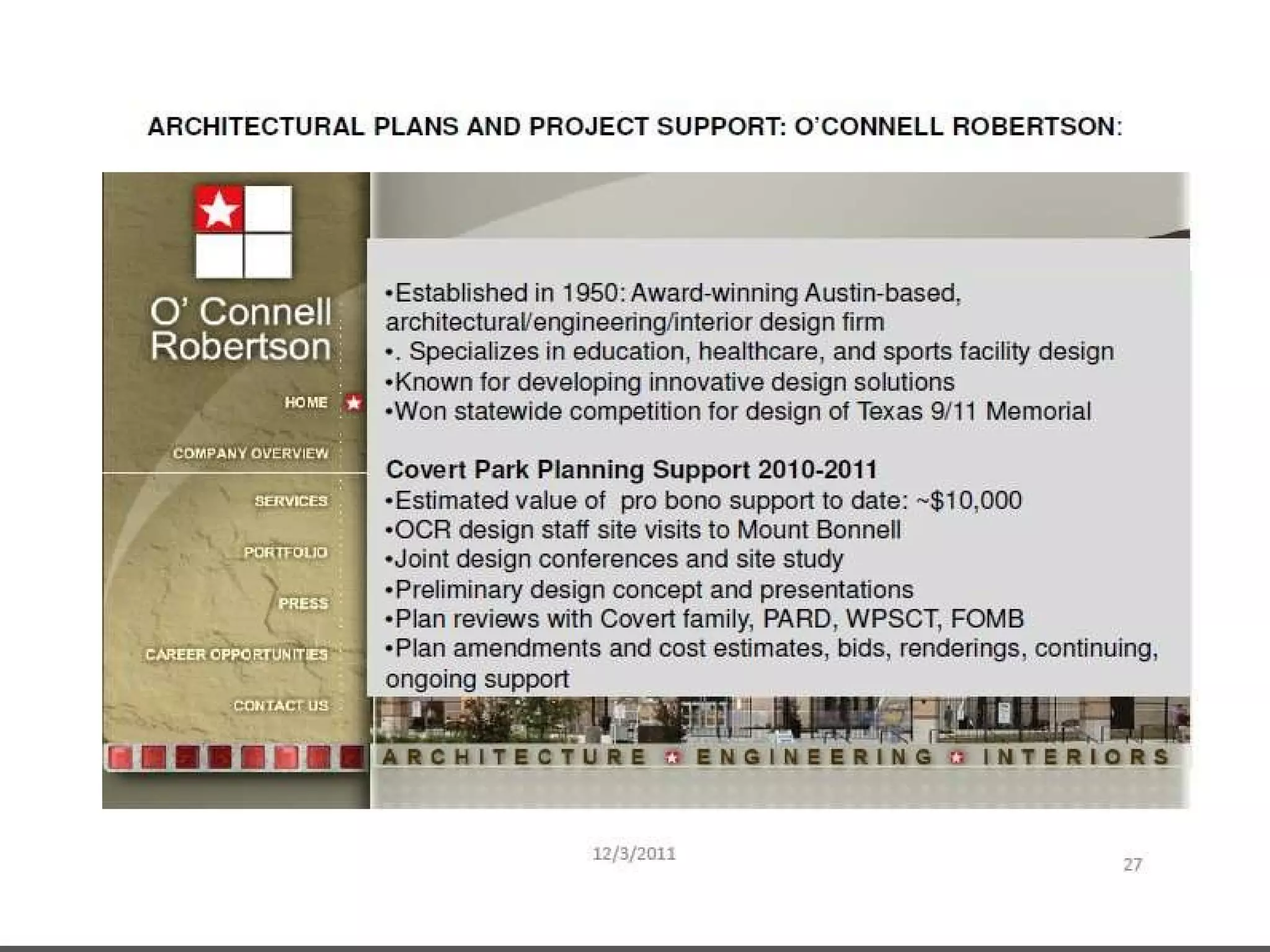The width and height of the screenshot is (1270, 952).
Task: Open the PRESS navigation link
Action: click(303, 604)
